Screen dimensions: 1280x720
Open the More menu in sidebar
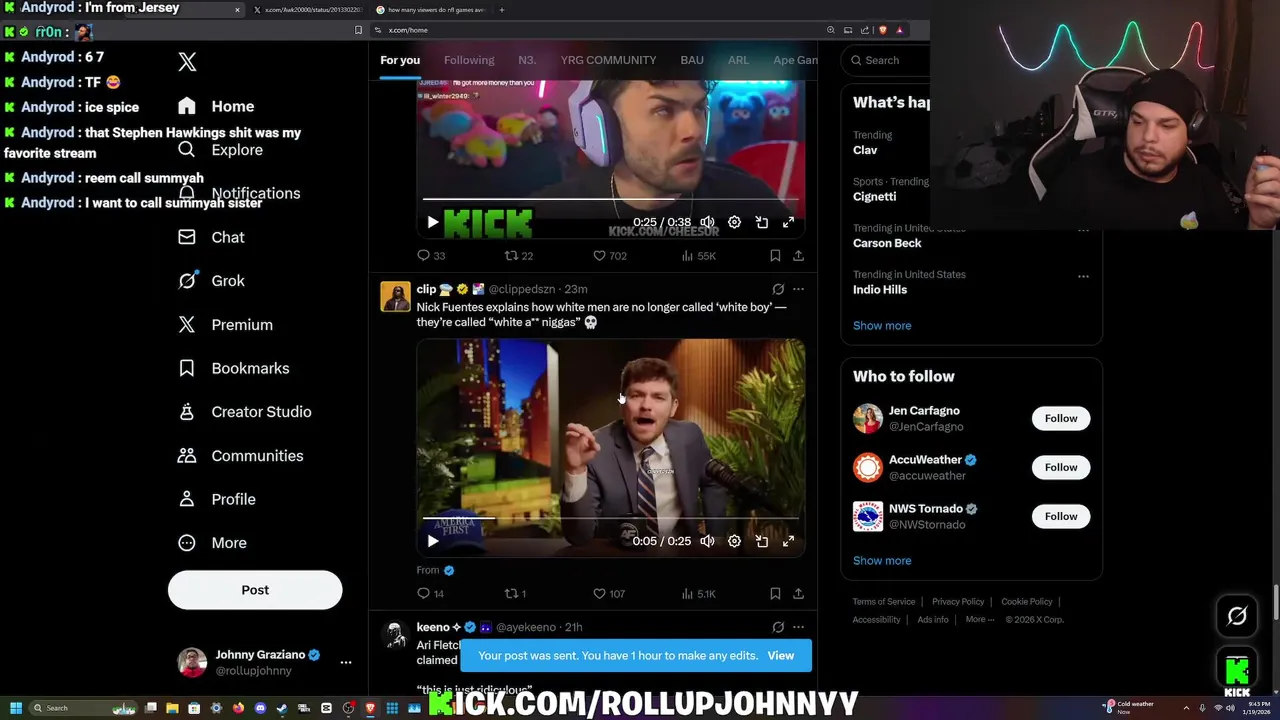tap(212, 543)
